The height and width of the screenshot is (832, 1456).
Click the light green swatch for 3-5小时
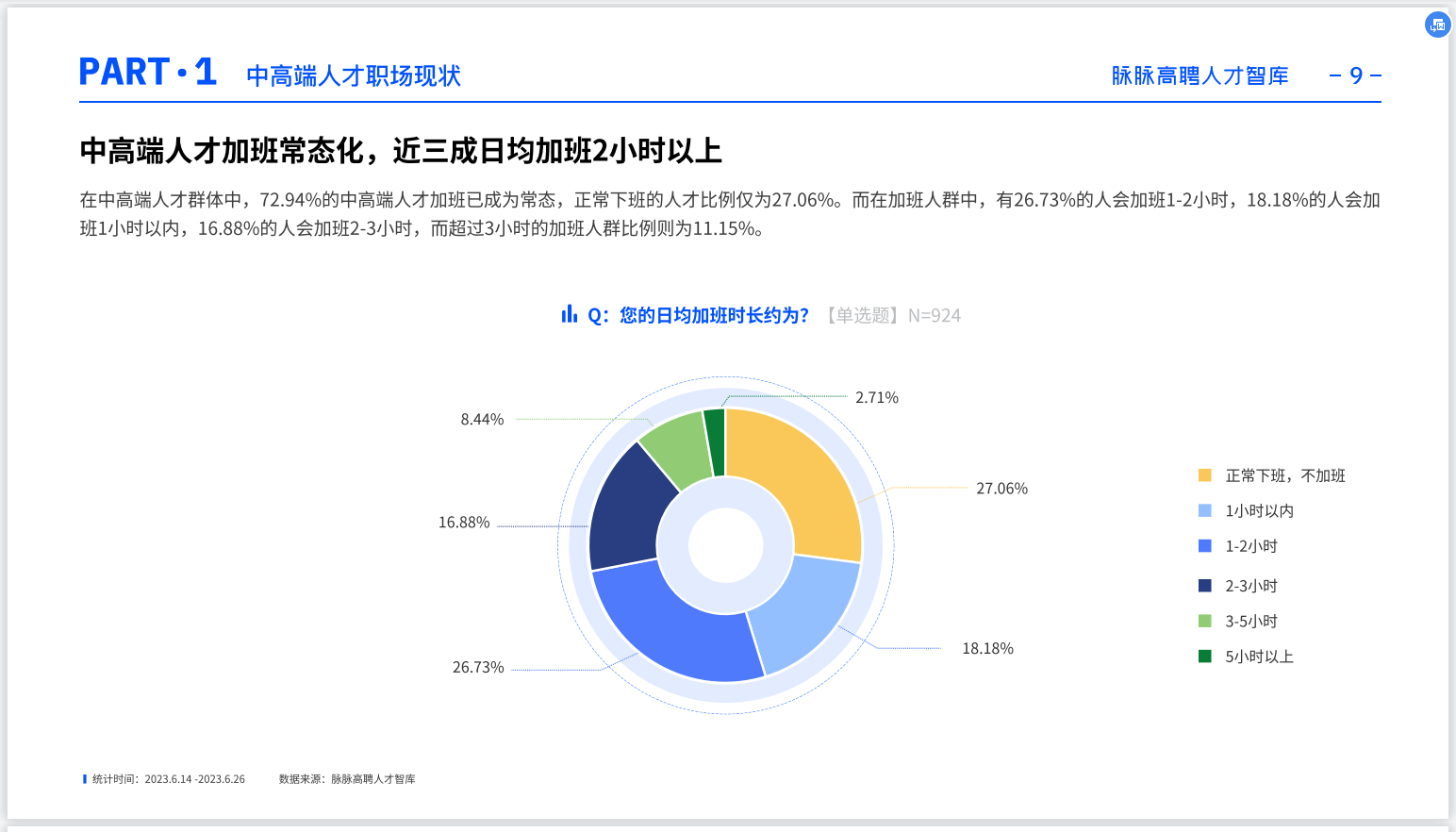pyautogui.click(x=1204, y=621)
